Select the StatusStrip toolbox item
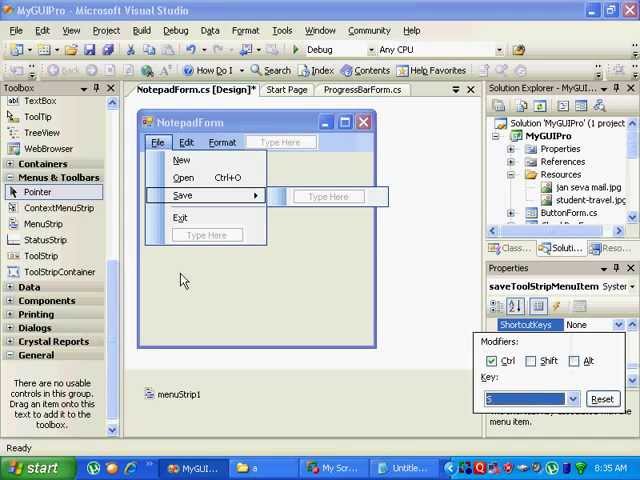 [45, 240]
